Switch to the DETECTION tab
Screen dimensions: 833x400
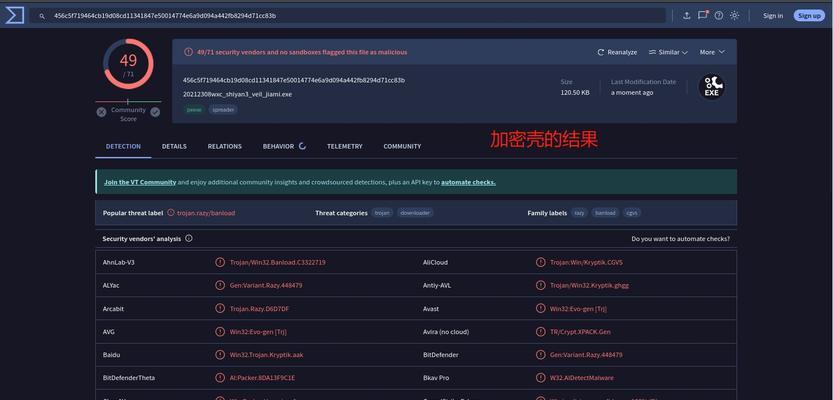point(123,146)
